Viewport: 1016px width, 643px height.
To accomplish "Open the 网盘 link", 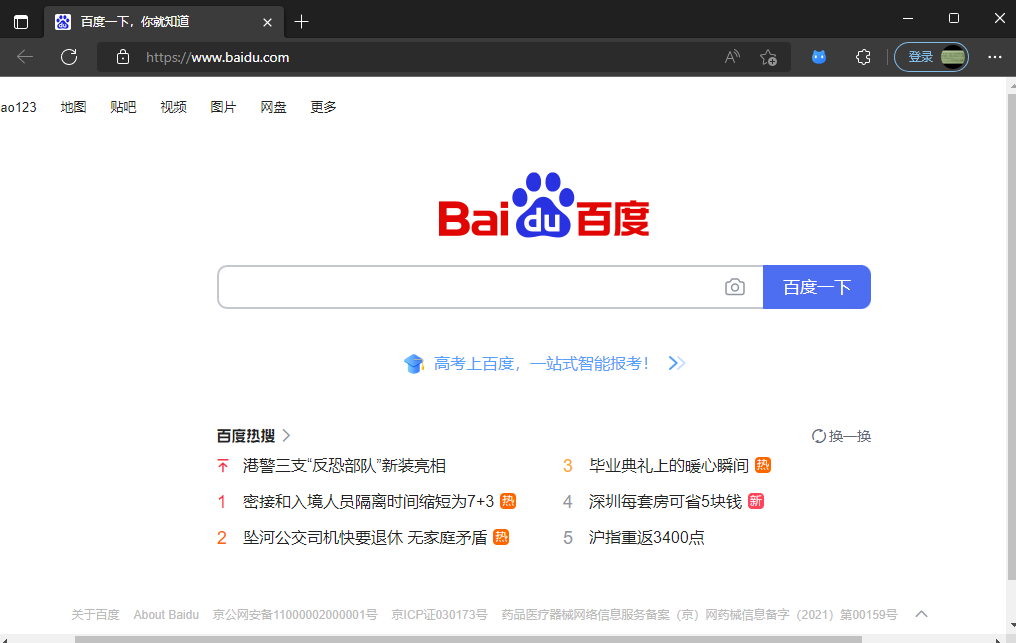I will pyautogui.click(x=273, y=107).
